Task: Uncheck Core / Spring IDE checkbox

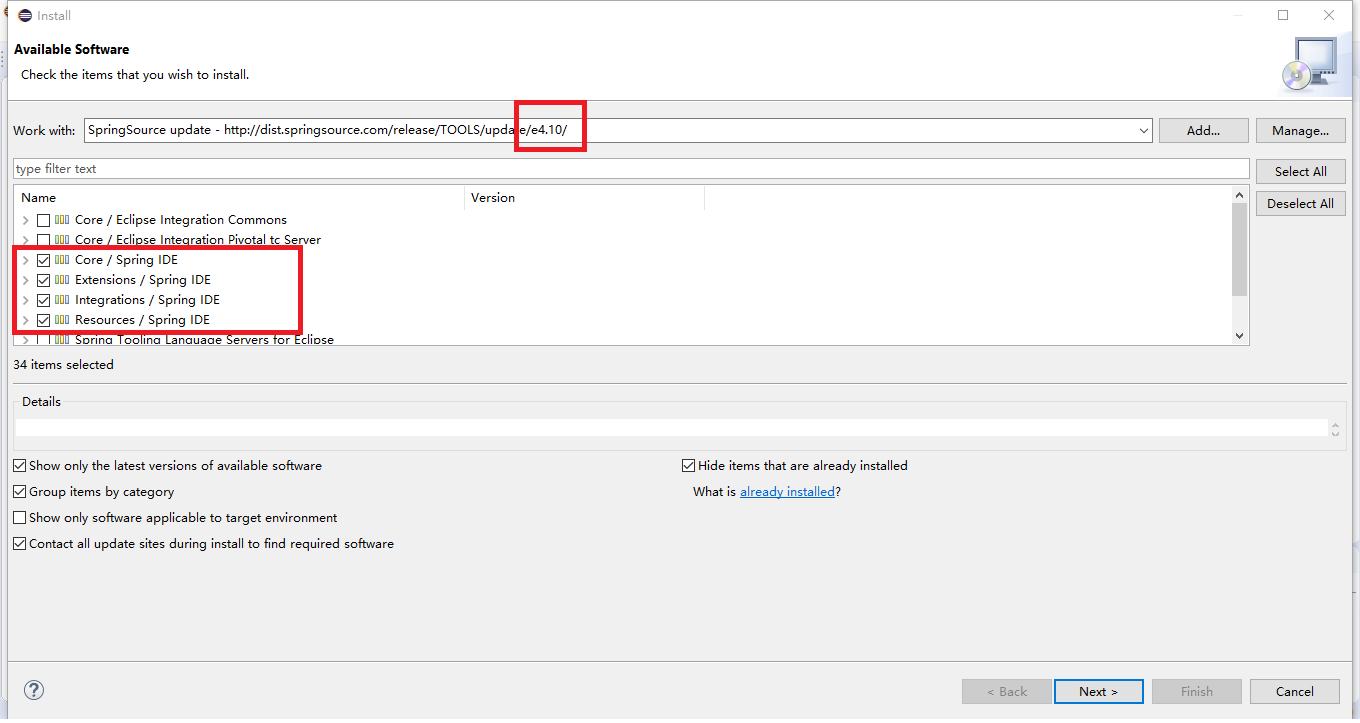Action: [x=43, y=260]
